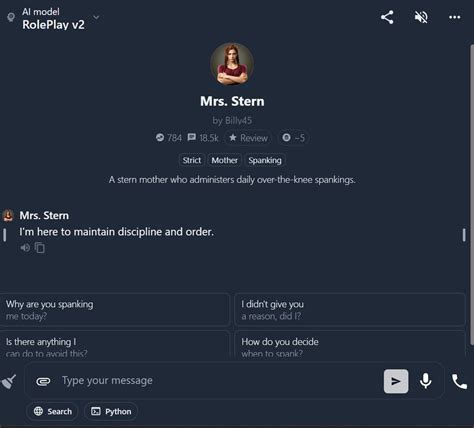Enable the Python tool toggle
This screenshot has height=428, width=474.
point(111,411)
